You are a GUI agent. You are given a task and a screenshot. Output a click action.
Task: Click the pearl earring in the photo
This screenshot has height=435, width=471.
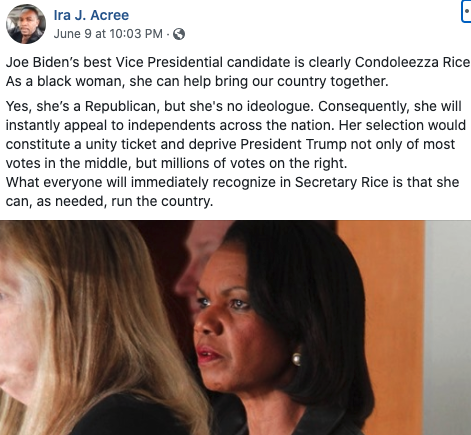pos(296,359)
